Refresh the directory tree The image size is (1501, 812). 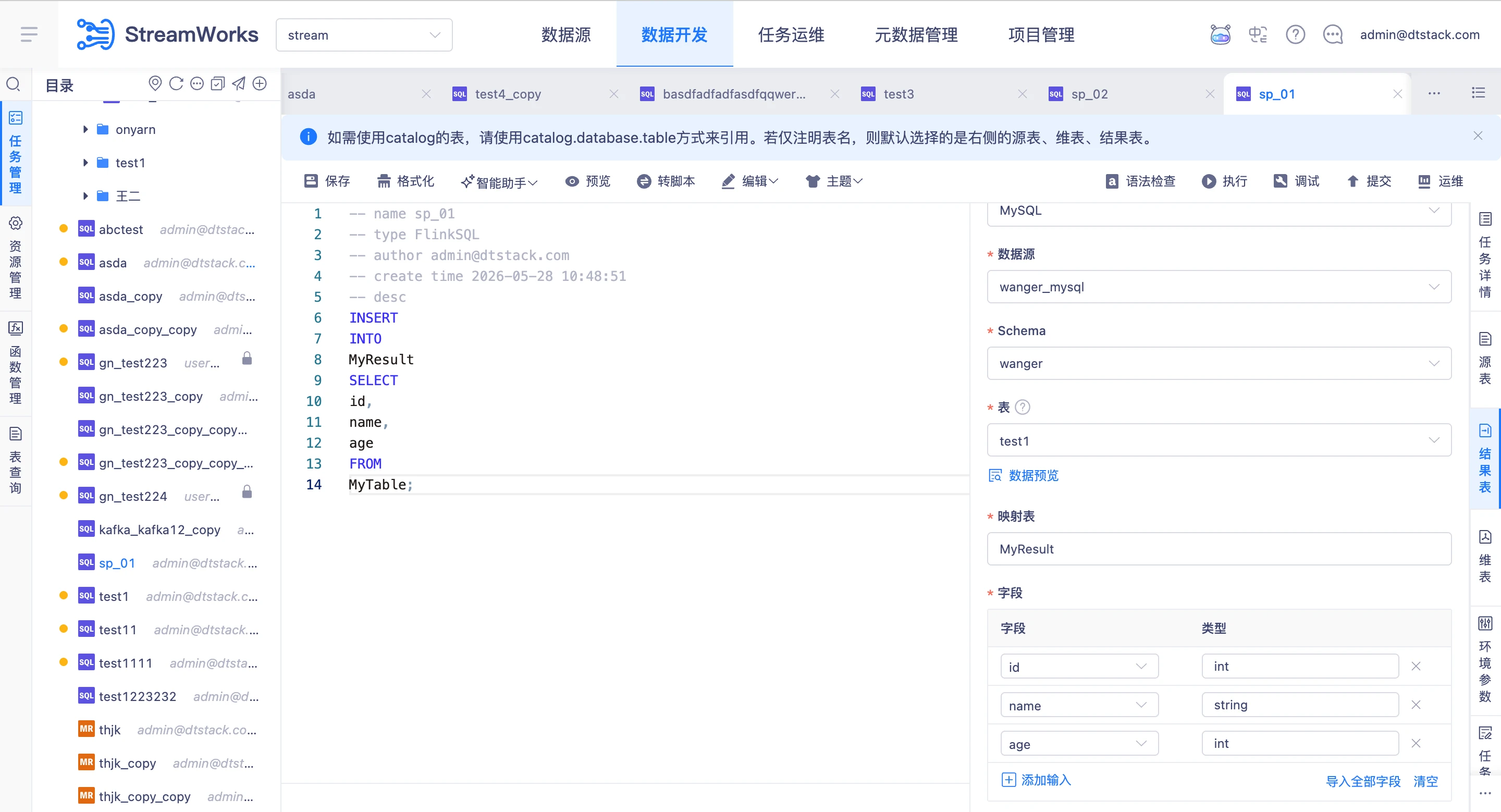(176, 84)
